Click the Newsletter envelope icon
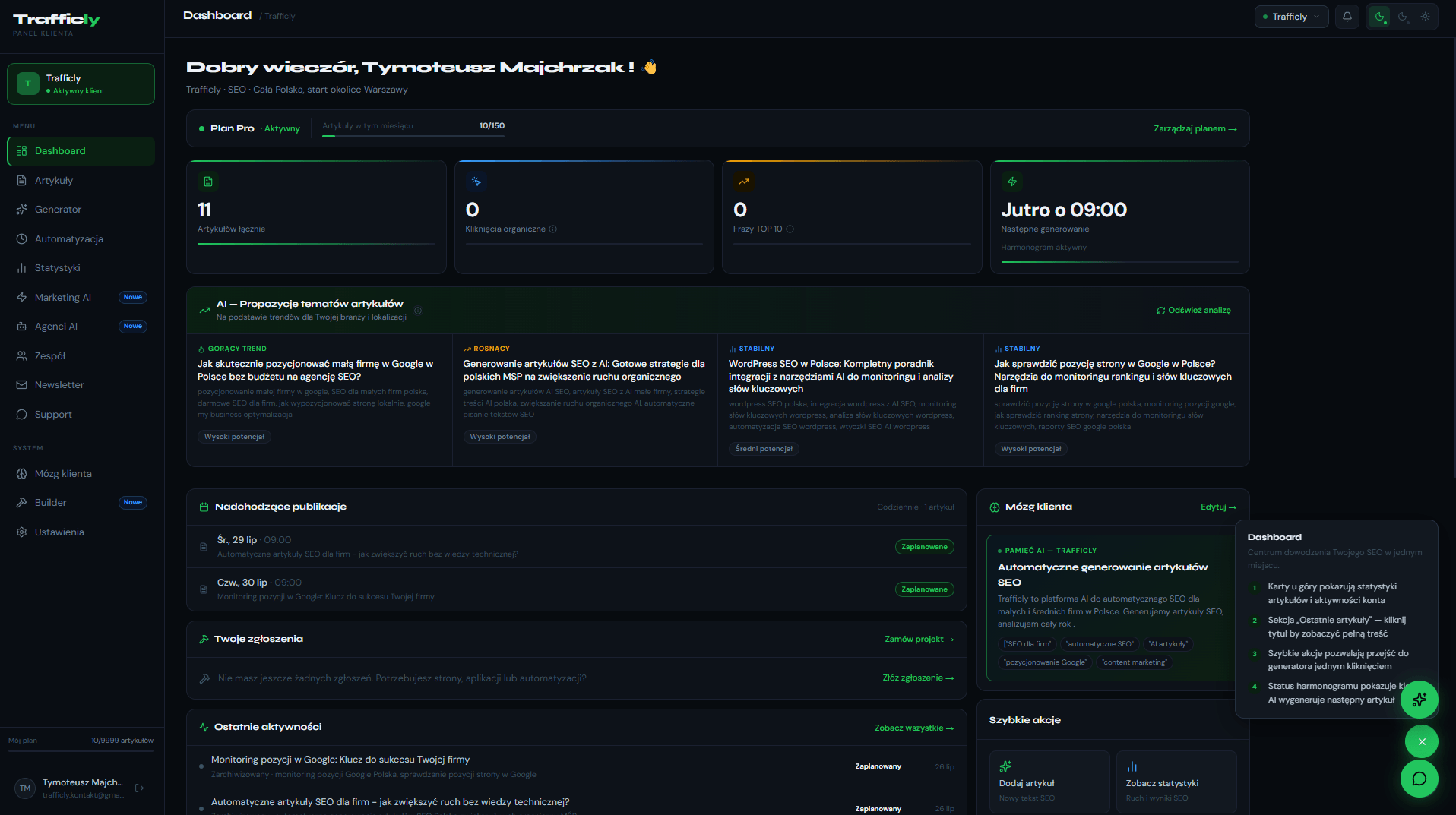The width and height of the screenshot is (1456, 815). click(x=21, y=385)
